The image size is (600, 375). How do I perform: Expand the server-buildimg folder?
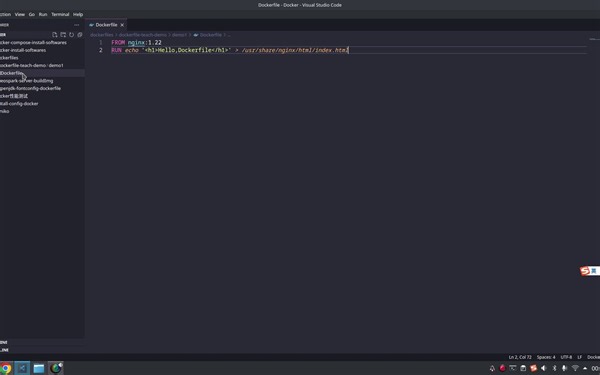coord(42,81)
